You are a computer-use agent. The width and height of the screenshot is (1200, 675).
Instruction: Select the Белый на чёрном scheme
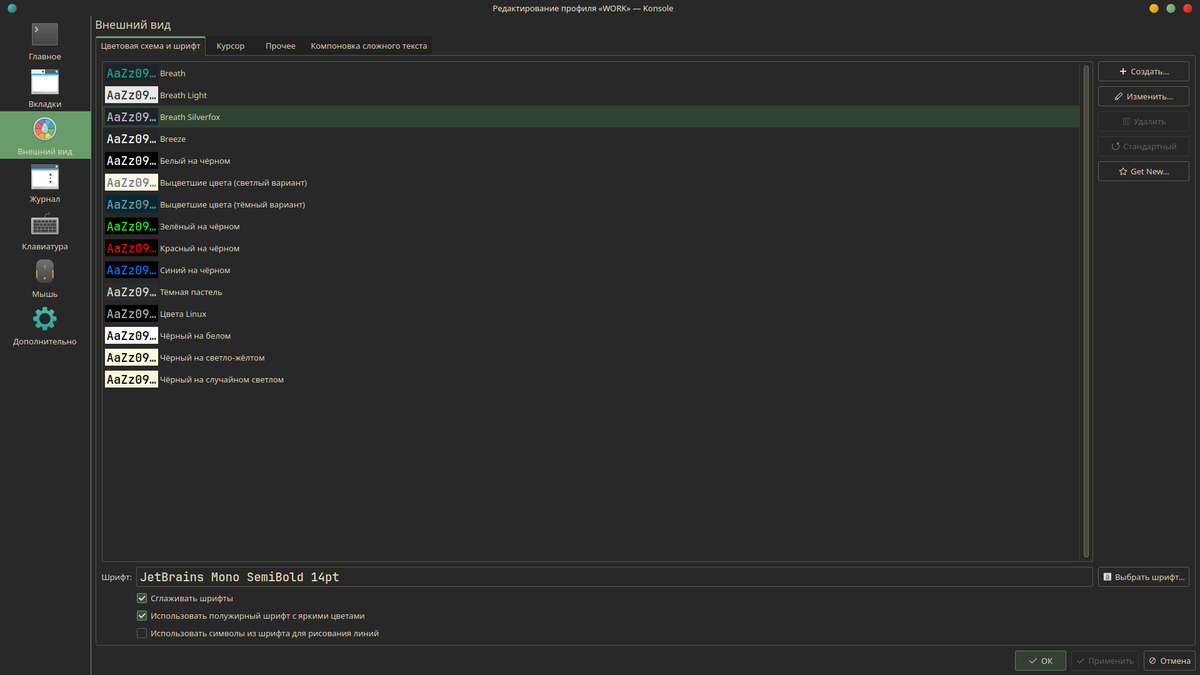pos(591,161)
